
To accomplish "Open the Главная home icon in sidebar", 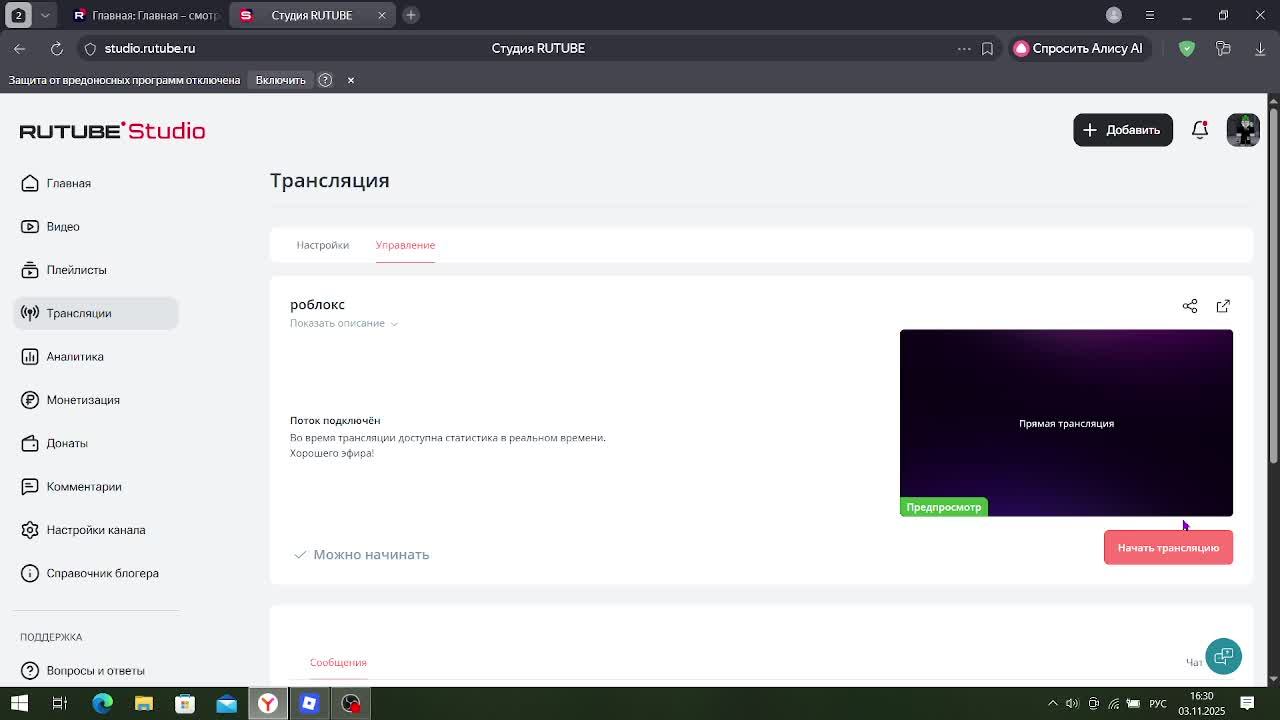I will (x=30, y=183).
